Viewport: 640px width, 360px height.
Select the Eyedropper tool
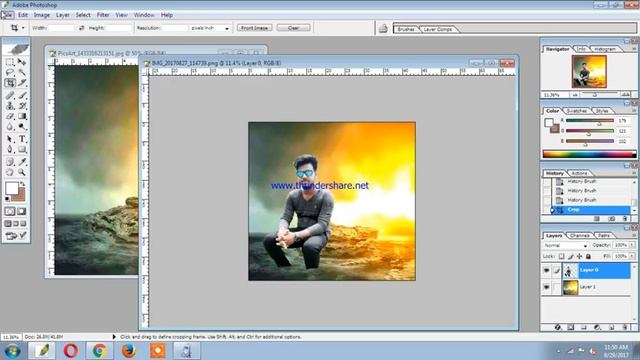[22, 162]
